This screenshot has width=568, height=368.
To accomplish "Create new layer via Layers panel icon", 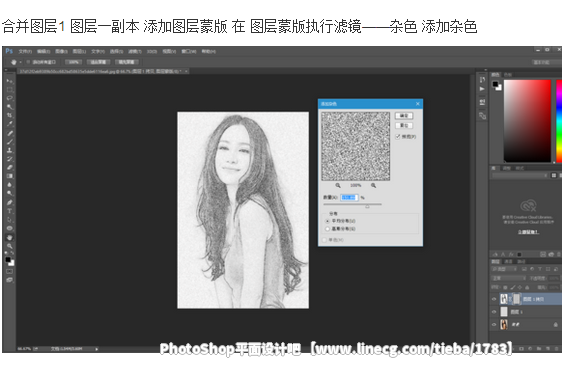I will click(x=547, y=348).
